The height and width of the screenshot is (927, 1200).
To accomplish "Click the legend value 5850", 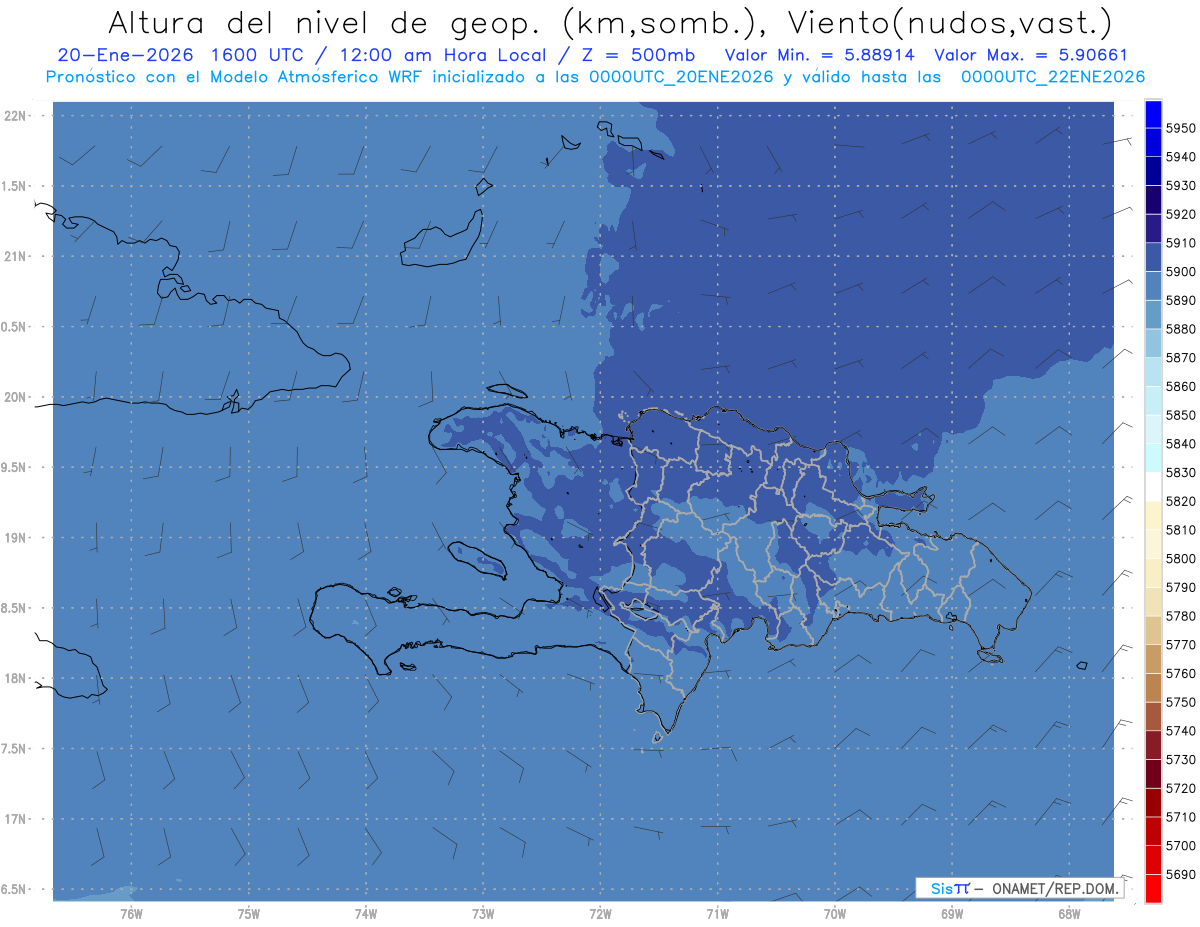I will pos(1180,415).
